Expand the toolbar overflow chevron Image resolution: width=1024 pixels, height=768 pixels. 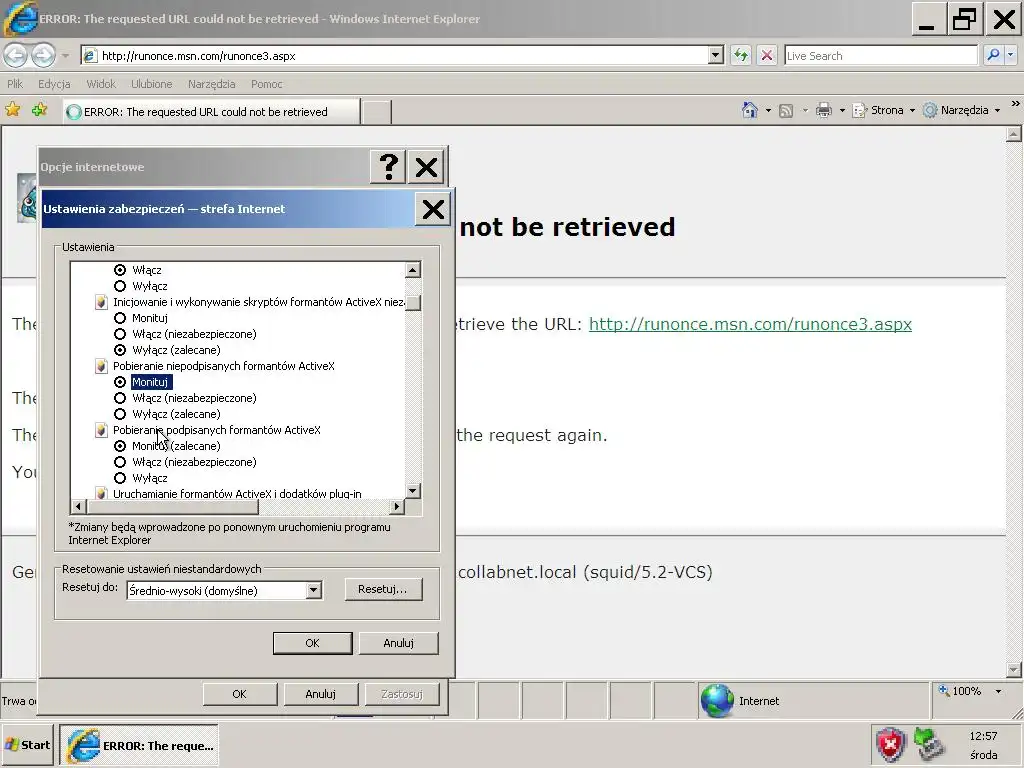coord(1015,104)
